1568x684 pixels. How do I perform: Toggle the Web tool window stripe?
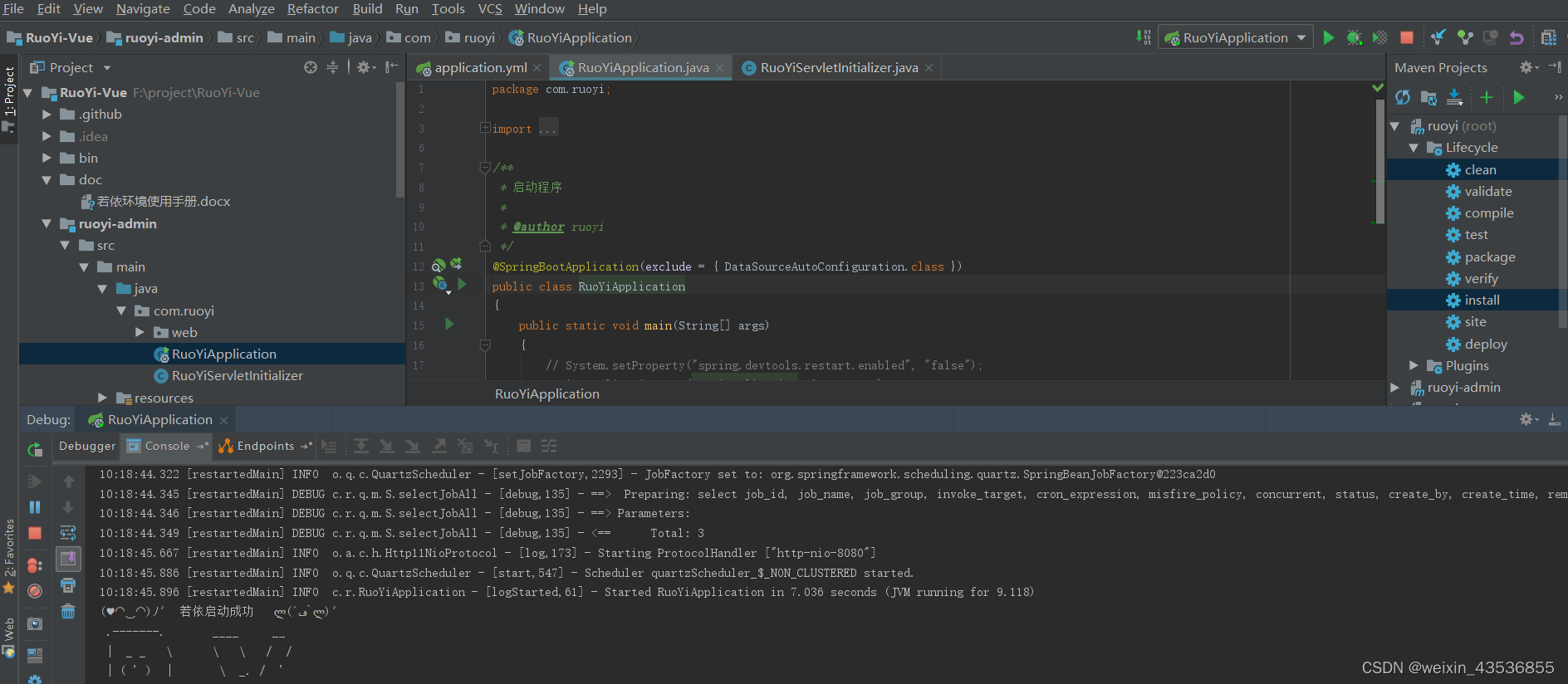point(9,638)
